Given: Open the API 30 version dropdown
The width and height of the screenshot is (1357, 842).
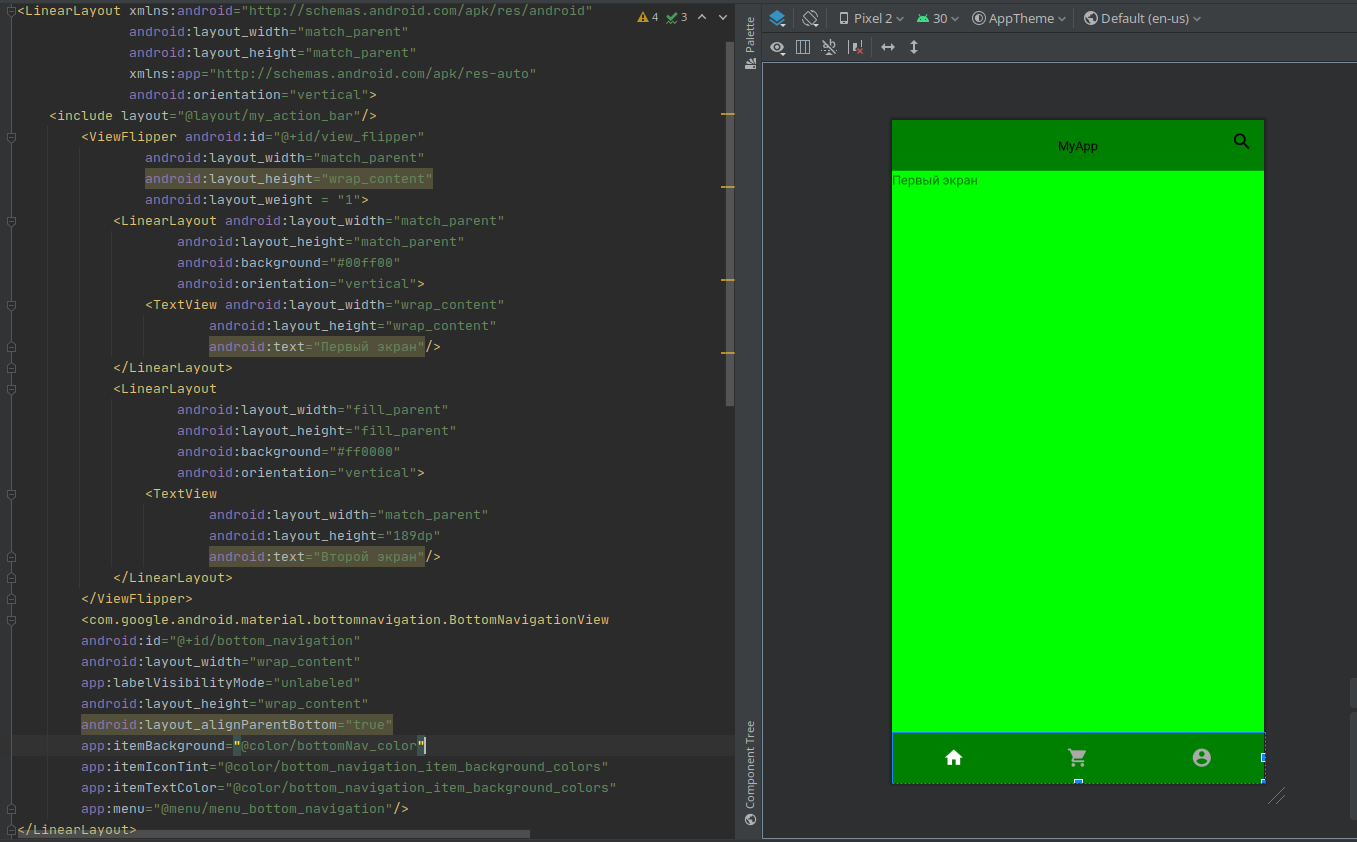Looking at the screenshot, I should pyautogui.click(x=938, y=18).
